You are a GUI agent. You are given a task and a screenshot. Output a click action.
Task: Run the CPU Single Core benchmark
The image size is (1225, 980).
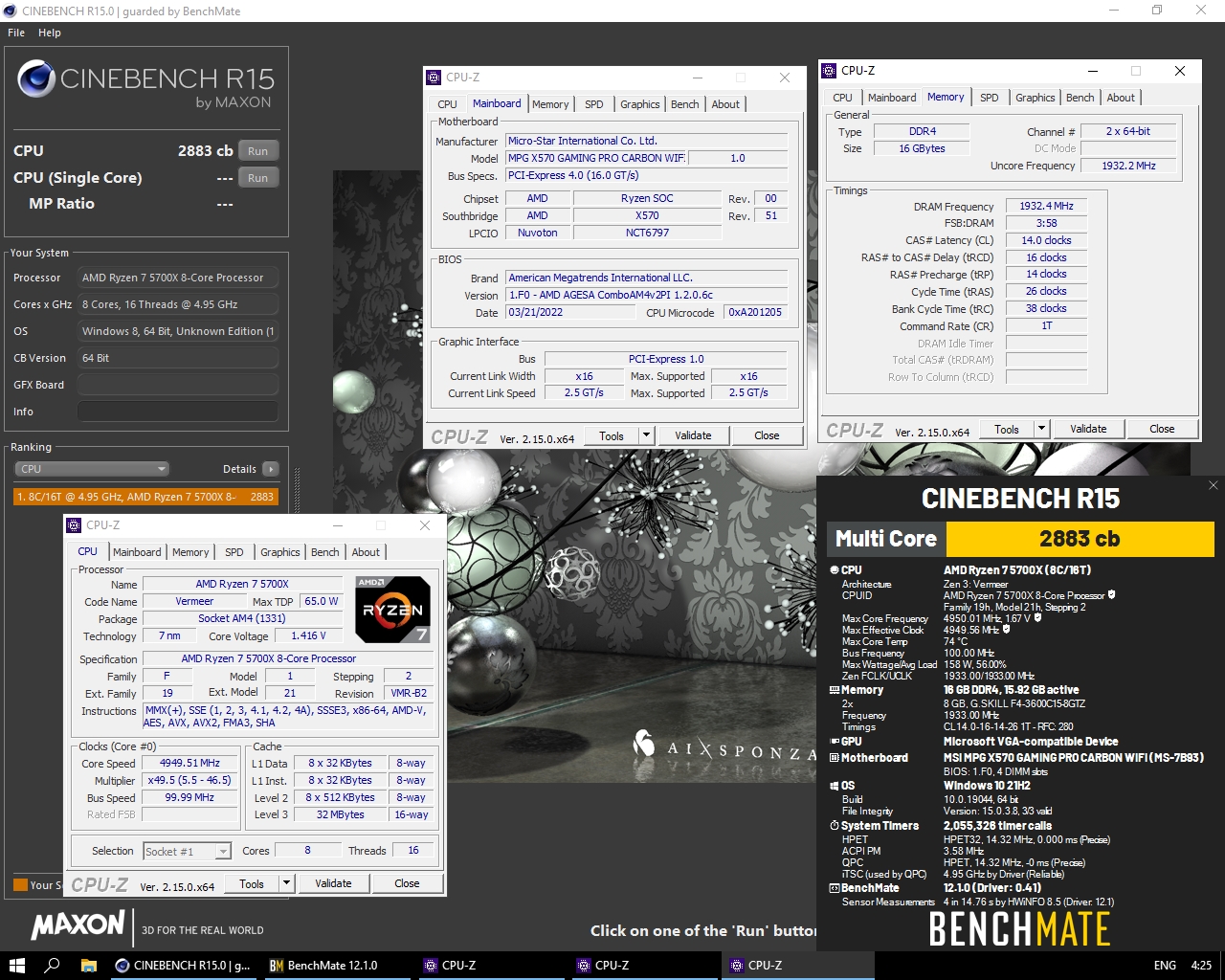[258, 178]
